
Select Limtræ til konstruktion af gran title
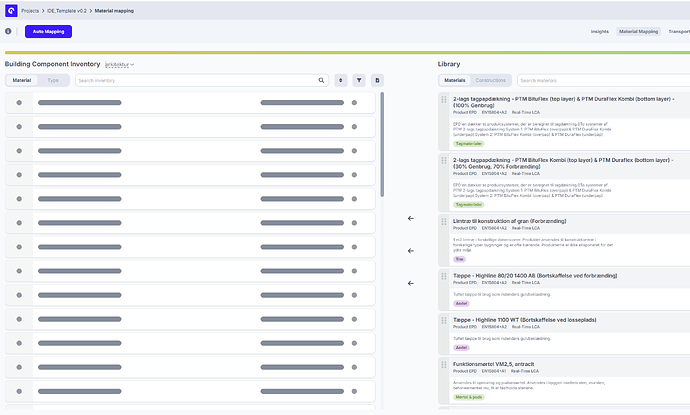tap(510, 221)
